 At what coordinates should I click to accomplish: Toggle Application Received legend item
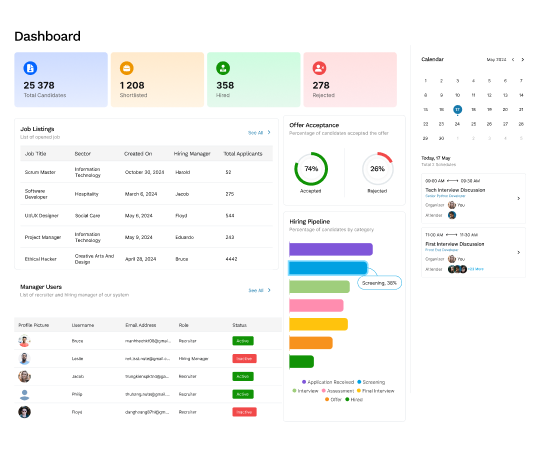[x=328, y=382]
